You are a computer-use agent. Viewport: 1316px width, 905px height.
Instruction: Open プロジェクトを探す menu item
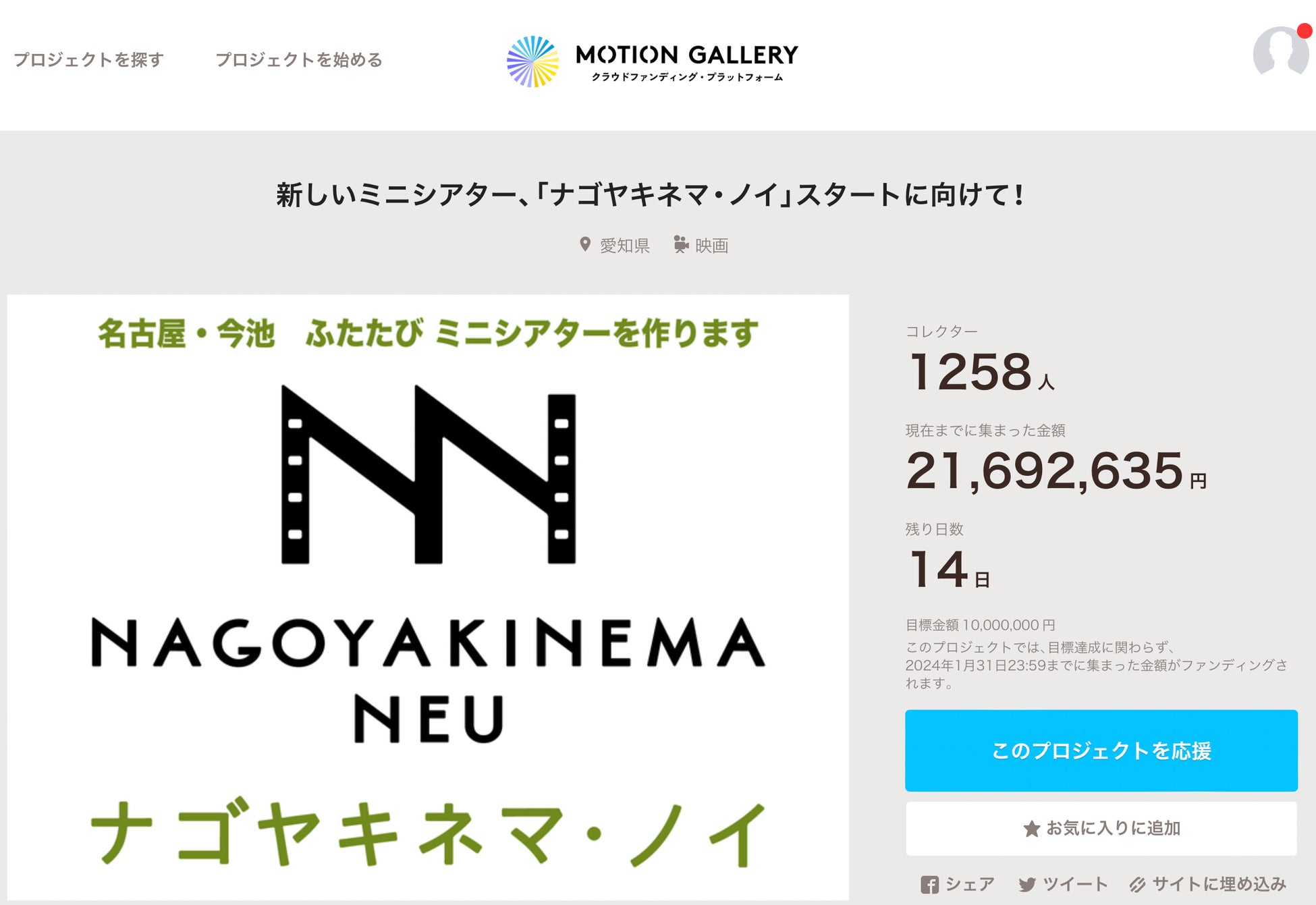click(88, 59)
